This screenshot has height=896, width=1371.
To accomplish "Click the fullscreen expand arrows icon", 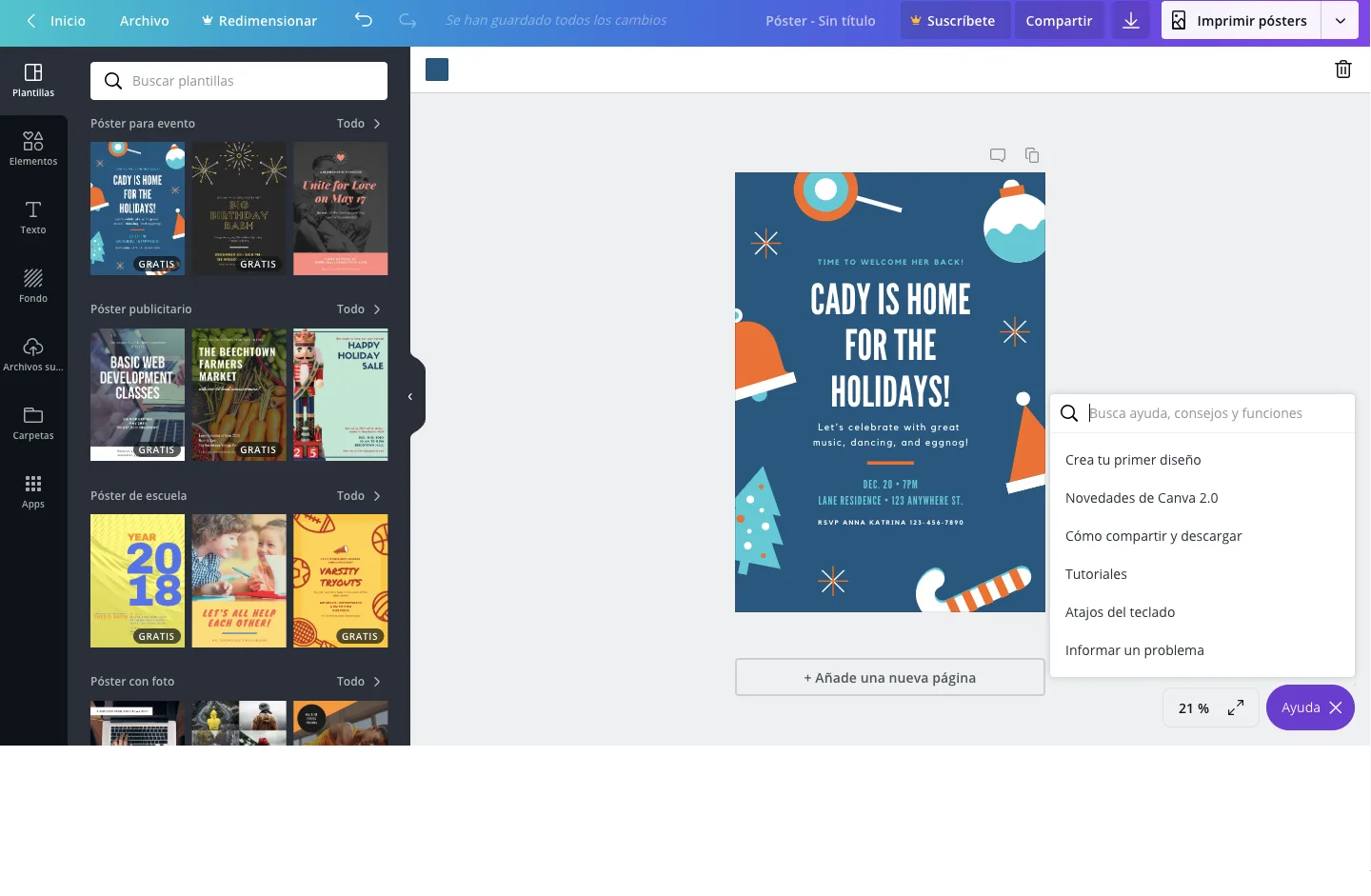I will pyautogui.click(x=1236, y=707).
